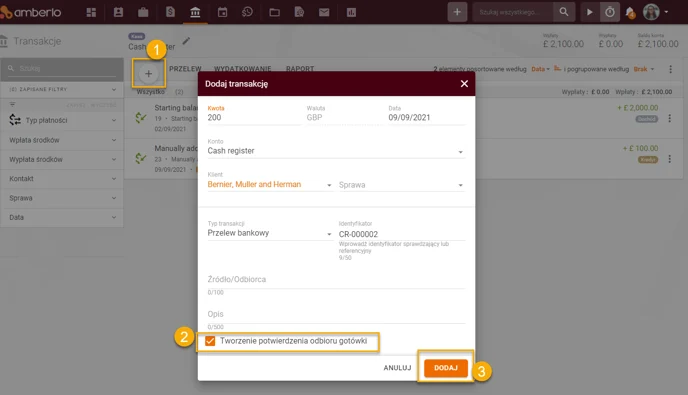Click the PRZELEW tab
688x395 pixels.
tap(185, 68)
